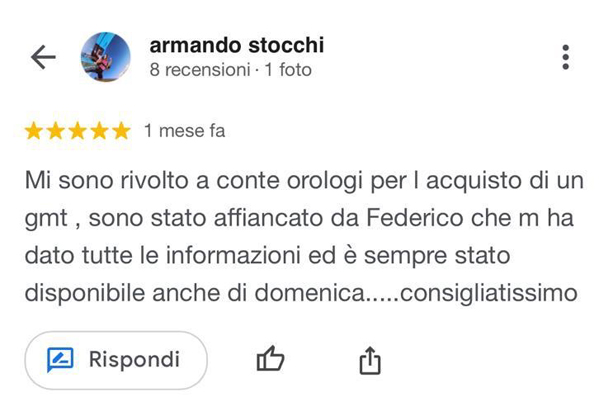Click the '1 mese fa' timestamp
This screenshot has height=416, width=606.
[184, 131]
